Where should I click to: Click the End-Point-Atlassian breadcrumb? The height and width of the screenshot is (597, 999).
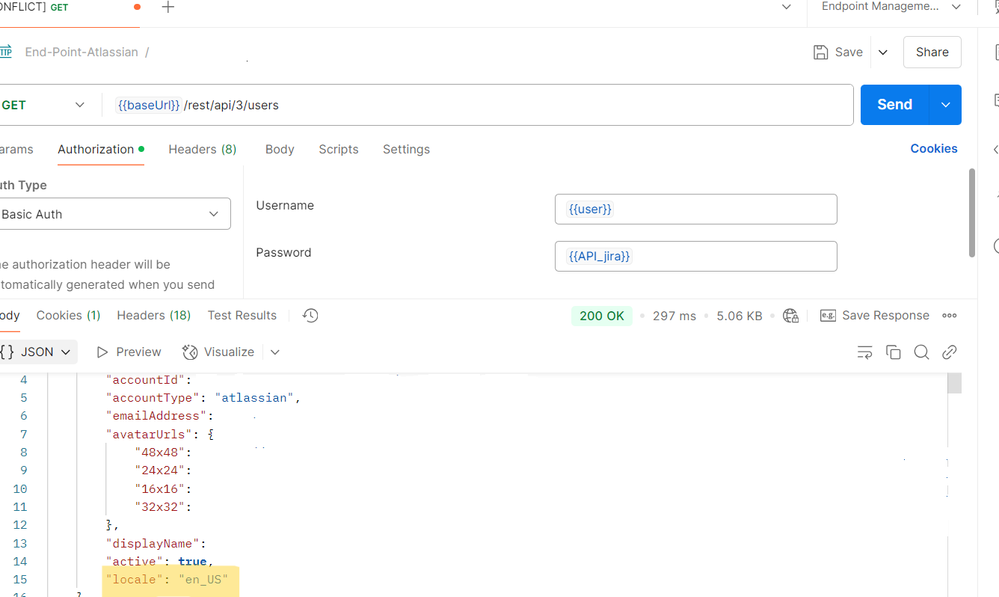(x=82, y=52)
